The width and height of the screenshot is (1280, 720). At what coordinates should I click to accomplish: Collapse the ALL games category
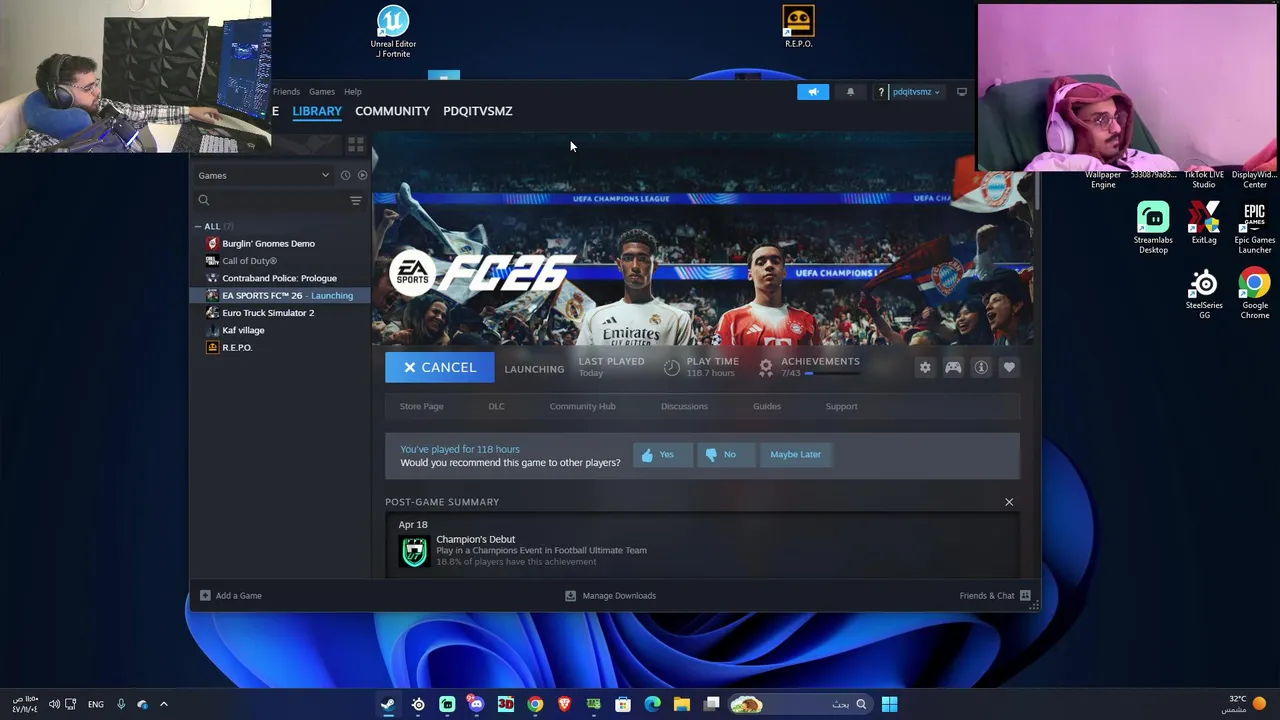pos(198,226)
